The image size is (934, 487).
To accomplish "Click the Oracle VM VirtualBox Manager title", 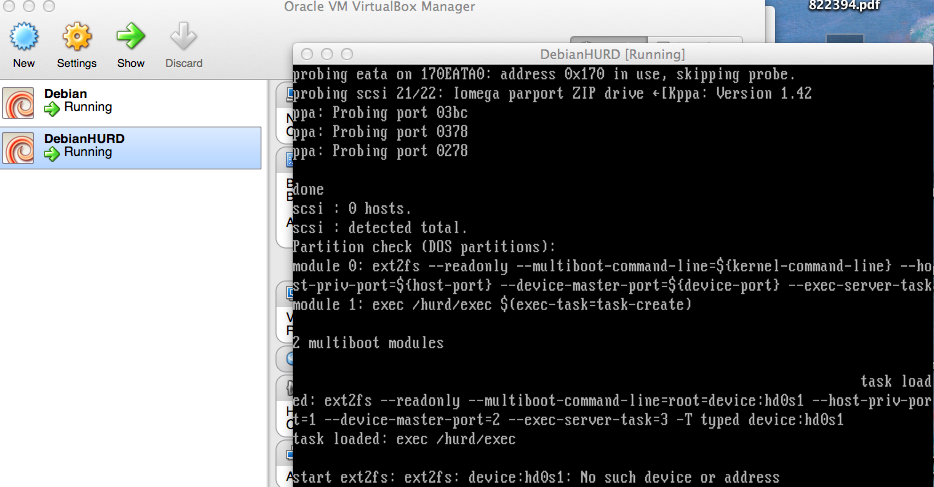I will click(x=379, y=7).
